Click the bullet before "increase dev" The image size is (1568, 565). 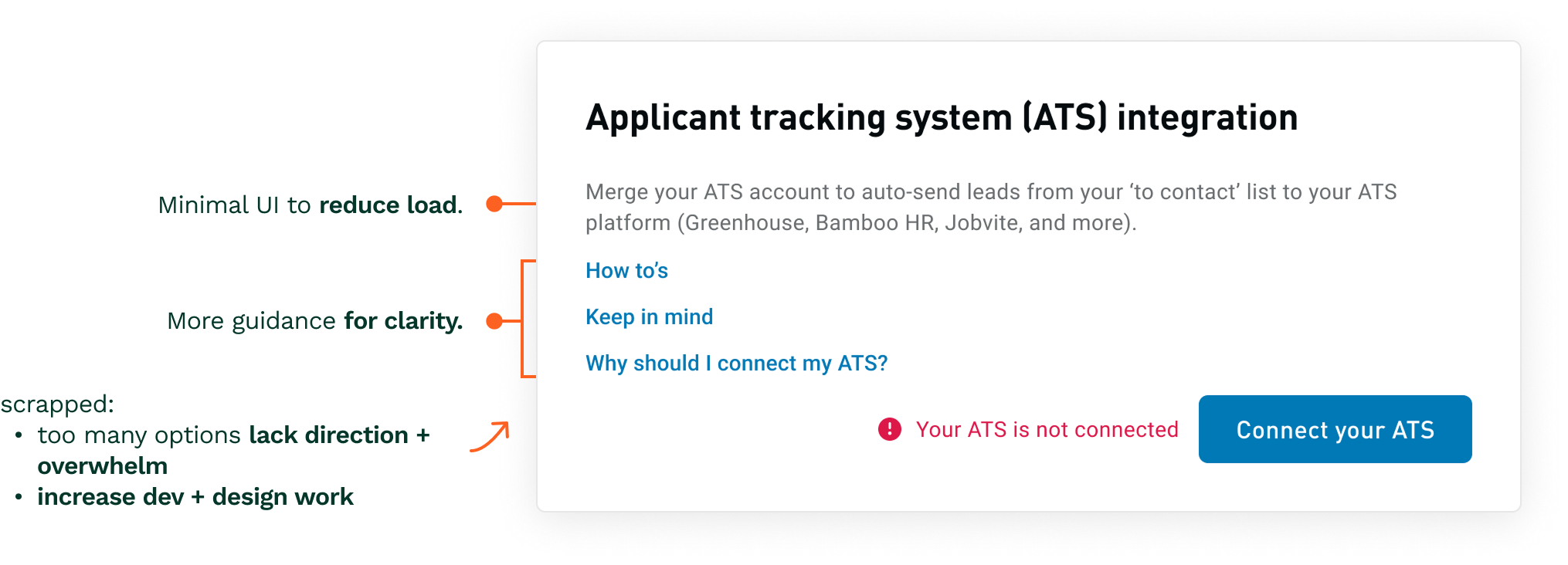coord(19,497)
